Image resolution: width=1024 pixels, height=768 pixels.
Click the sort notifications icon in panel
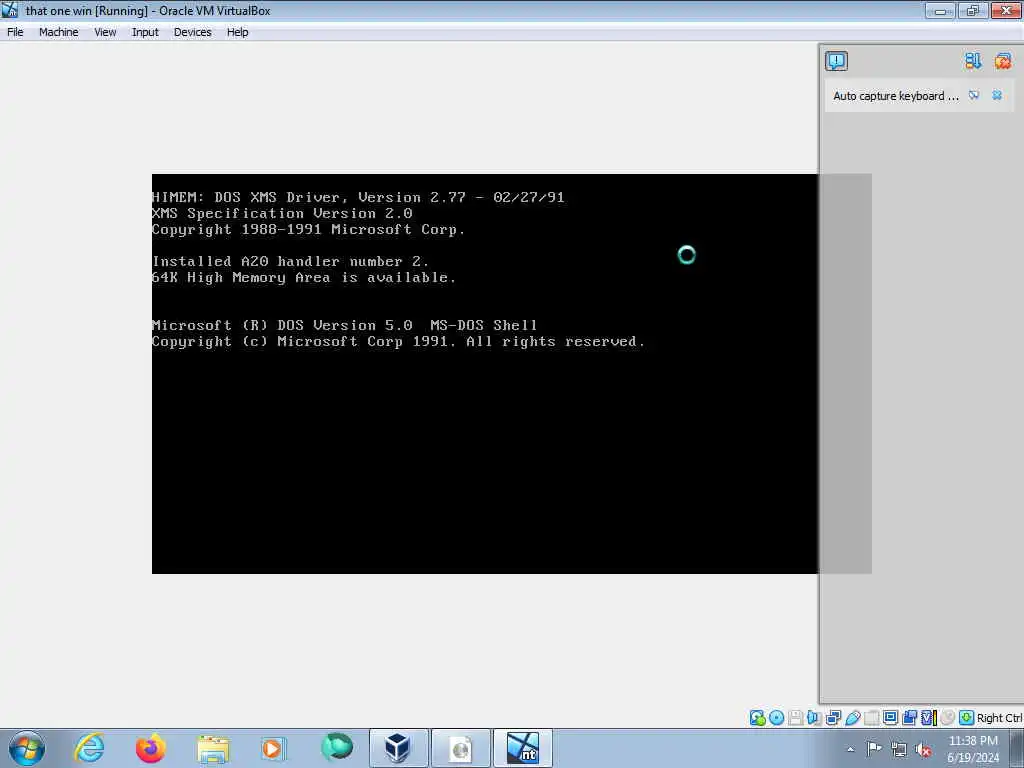point(972,61)
